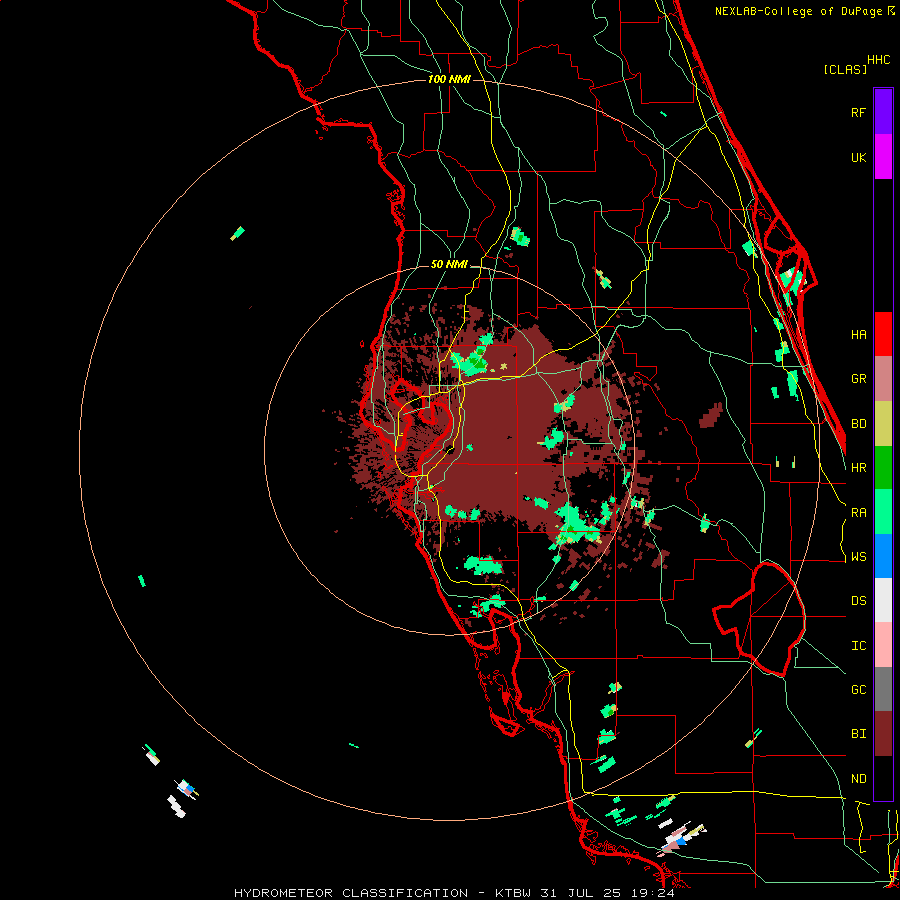Pick the dark green HR legend swatch

883,468
